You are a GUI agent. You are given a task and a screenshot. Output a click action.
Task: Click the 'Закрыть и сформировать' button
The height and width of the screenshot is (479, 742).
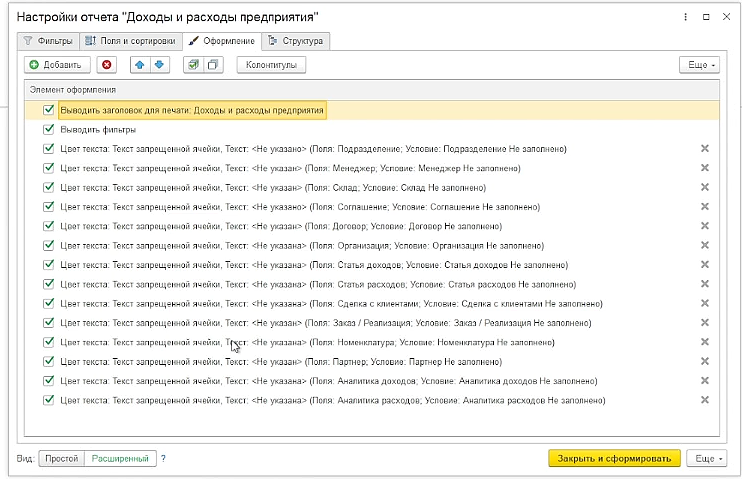click(x=614, y=459)
